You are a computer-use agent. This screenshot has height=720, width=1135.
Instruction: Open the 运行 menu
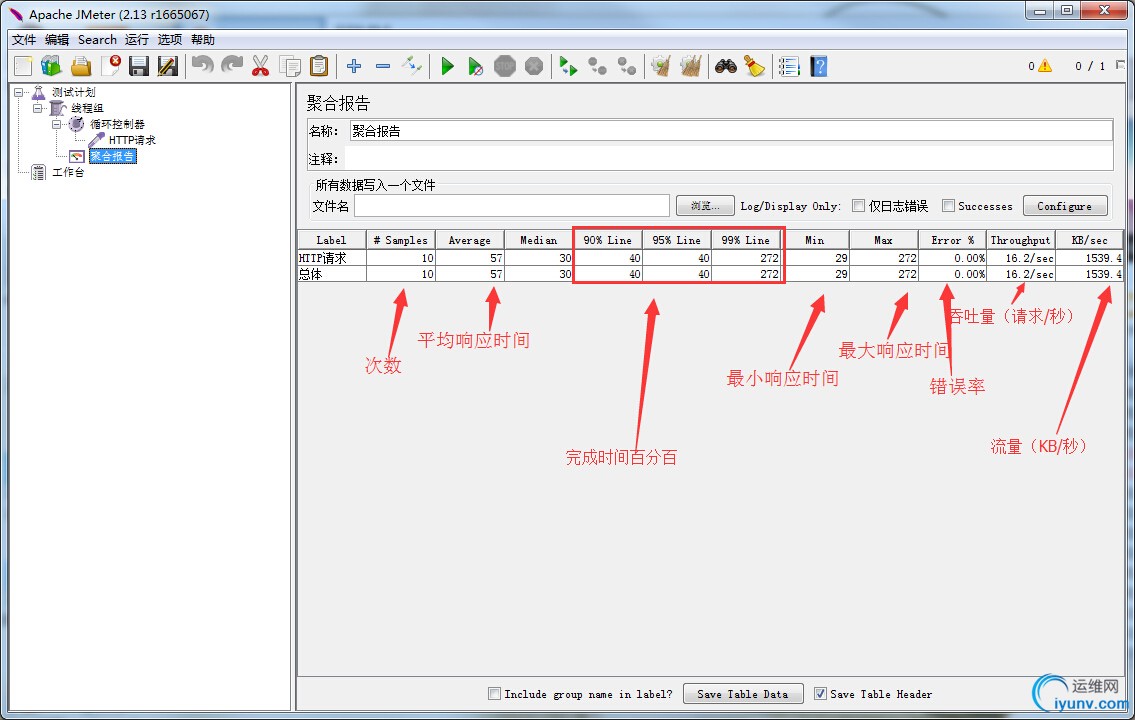(137, 39)
